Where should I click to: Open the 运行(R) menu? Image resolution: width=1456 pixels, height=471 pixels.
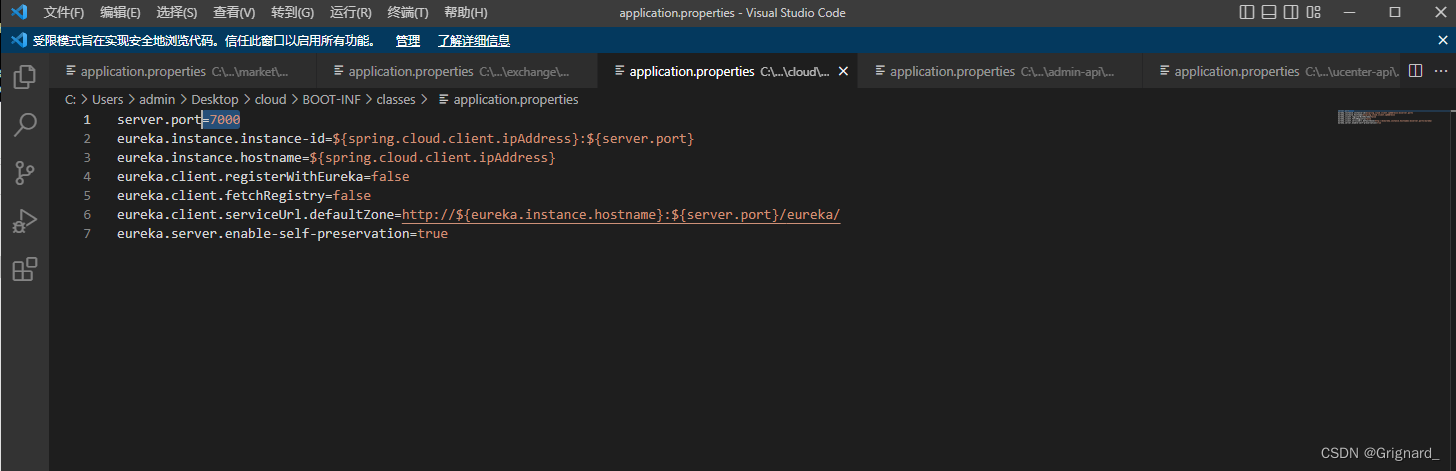[350, 12]
